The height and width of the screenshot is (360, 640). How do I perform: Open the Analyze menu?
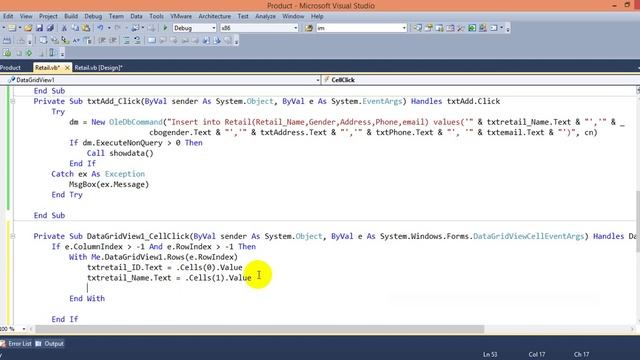265,16
